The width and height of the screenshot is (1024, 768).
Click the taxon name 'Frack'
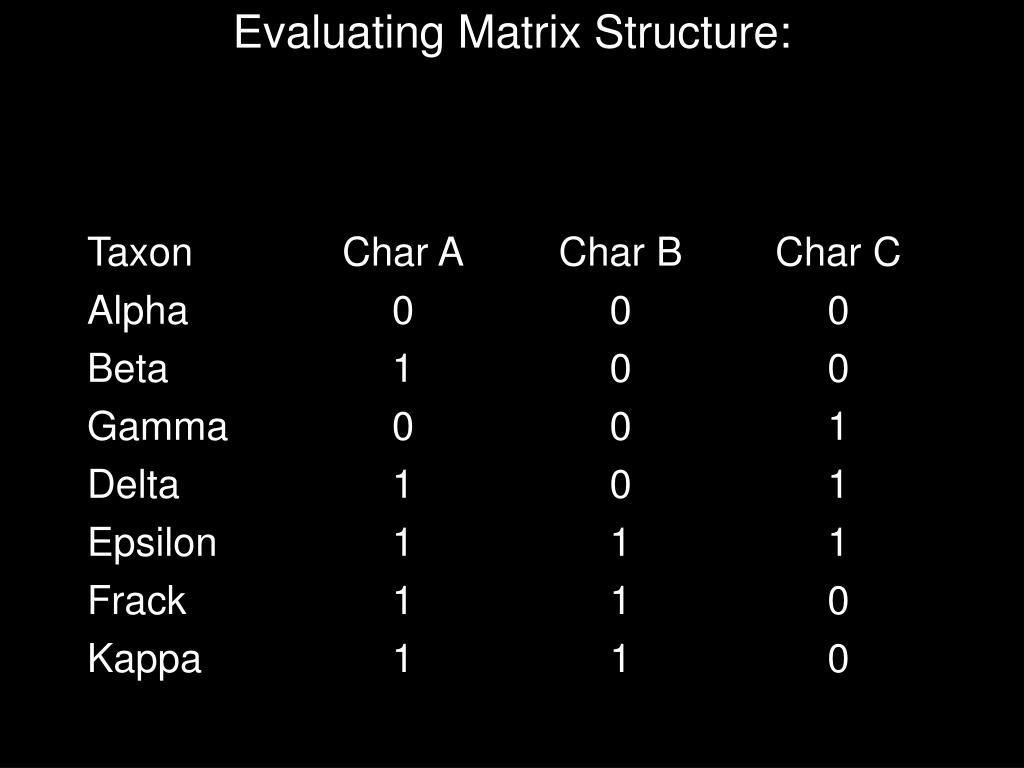(x=137, y=601)
